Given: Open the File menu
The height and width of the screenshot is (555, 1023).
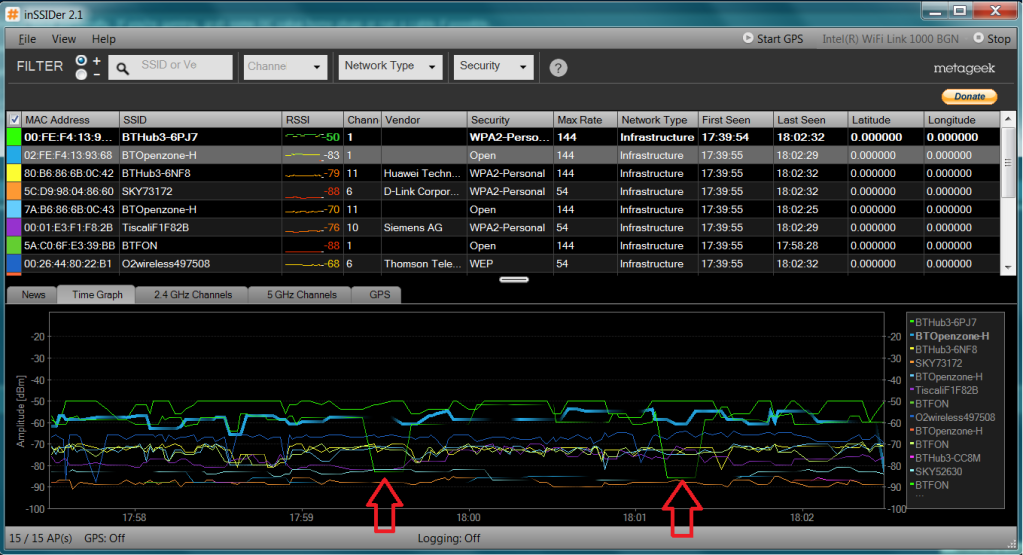Looking at the screenshot, I should (x=27, y=39).
